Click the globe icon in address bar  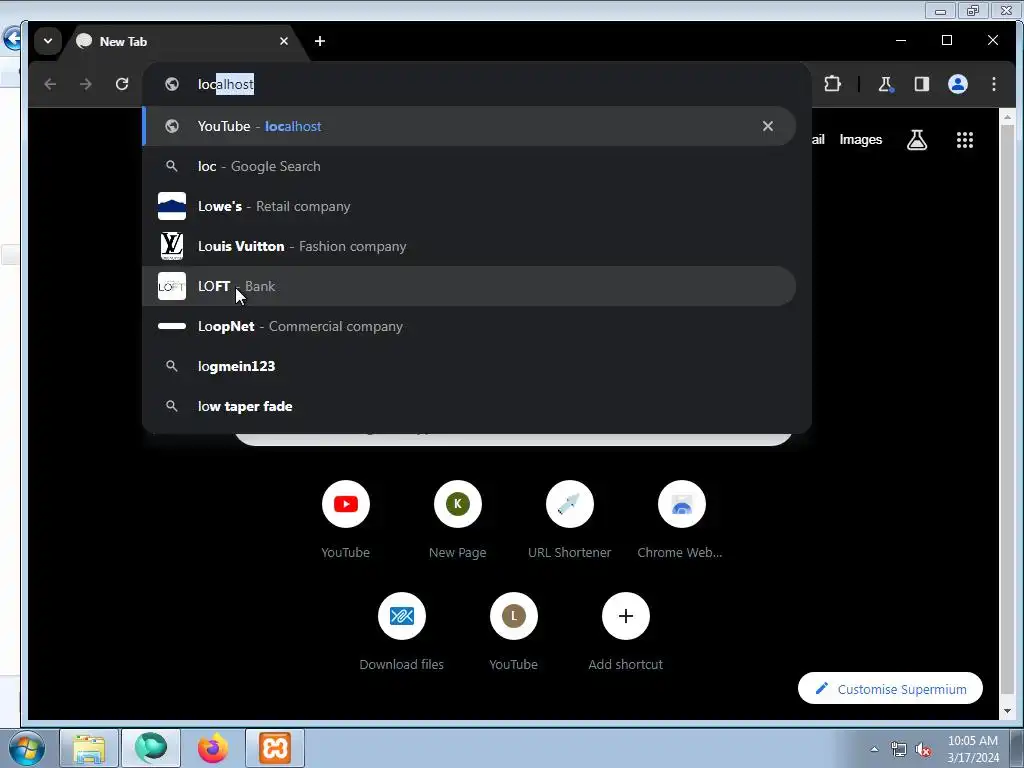coord(172,84)
